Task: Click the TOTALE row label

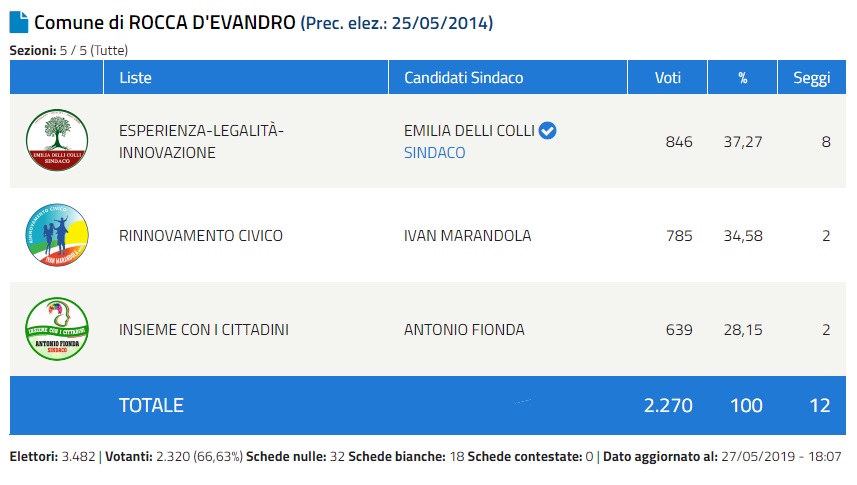Action: click(151, 405)
